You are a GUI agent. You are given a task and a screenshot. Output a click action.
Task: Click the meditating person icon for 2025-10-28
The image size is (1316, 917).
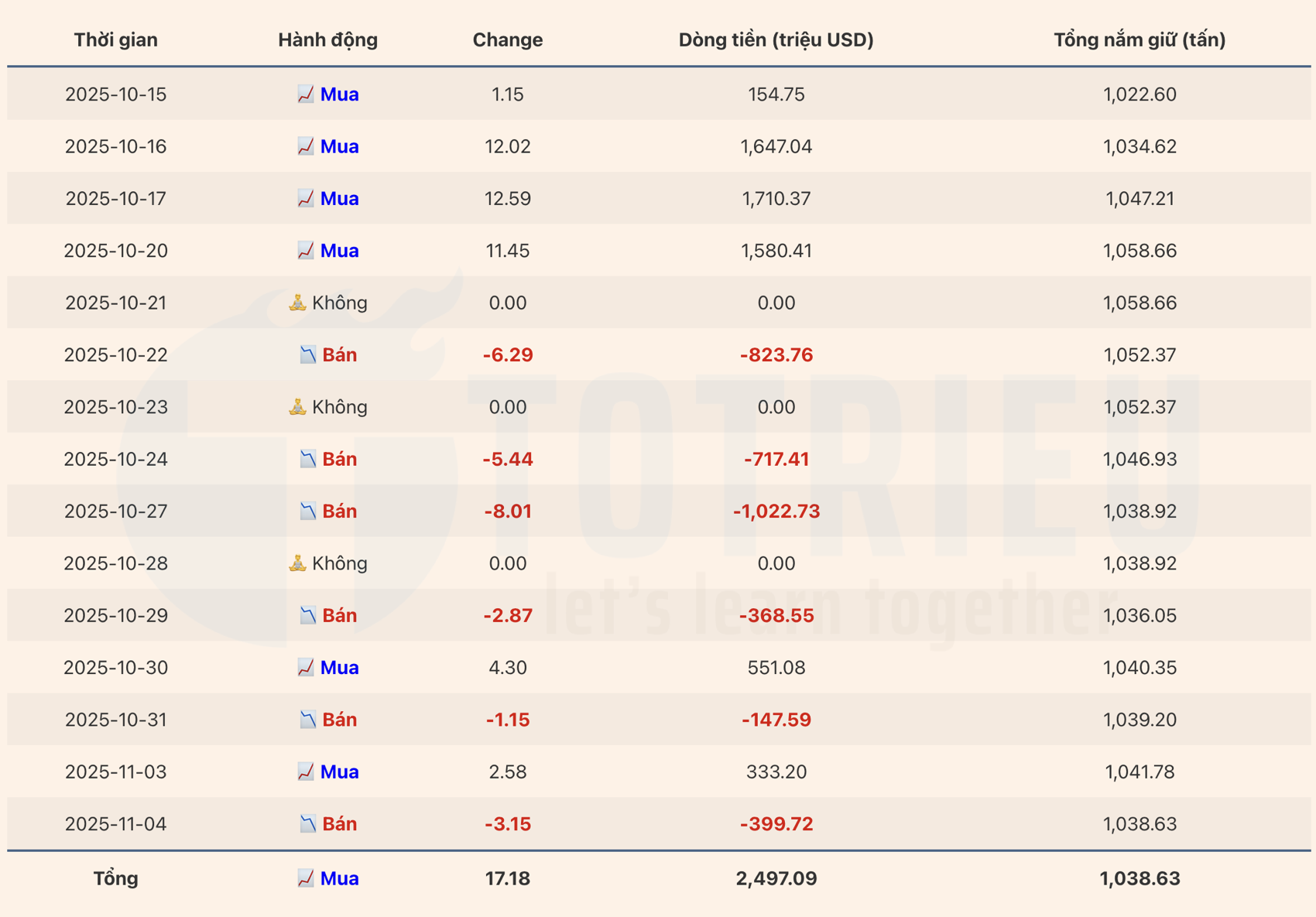(297, 563)
